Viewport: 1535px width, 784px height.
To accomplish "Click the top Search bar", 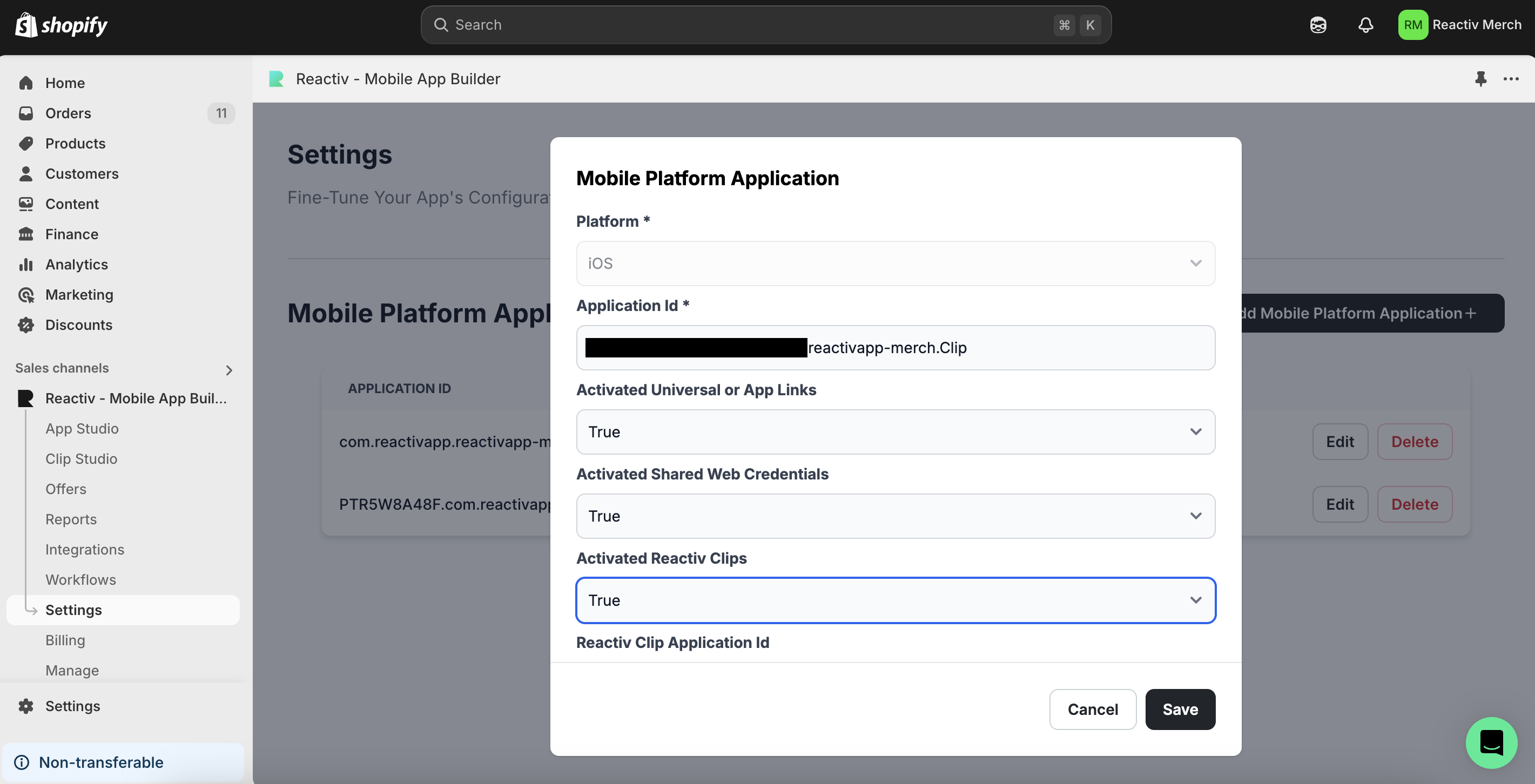I will tap(765, 25).
